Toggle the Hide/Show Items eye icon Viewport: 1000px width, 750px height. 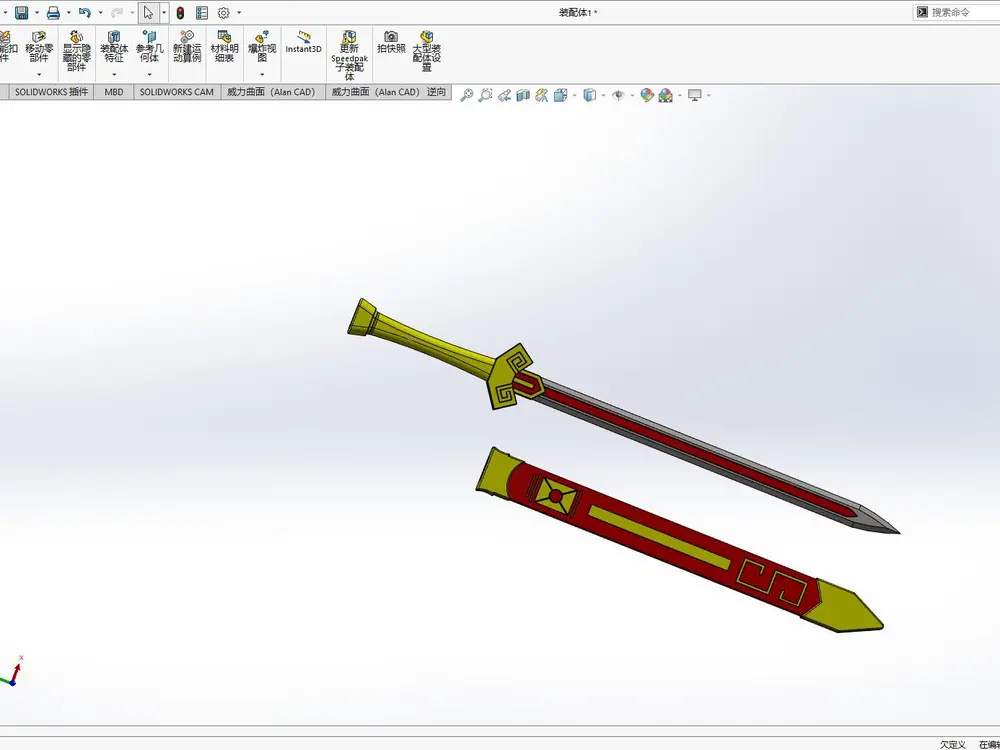(x=618, y=95)
